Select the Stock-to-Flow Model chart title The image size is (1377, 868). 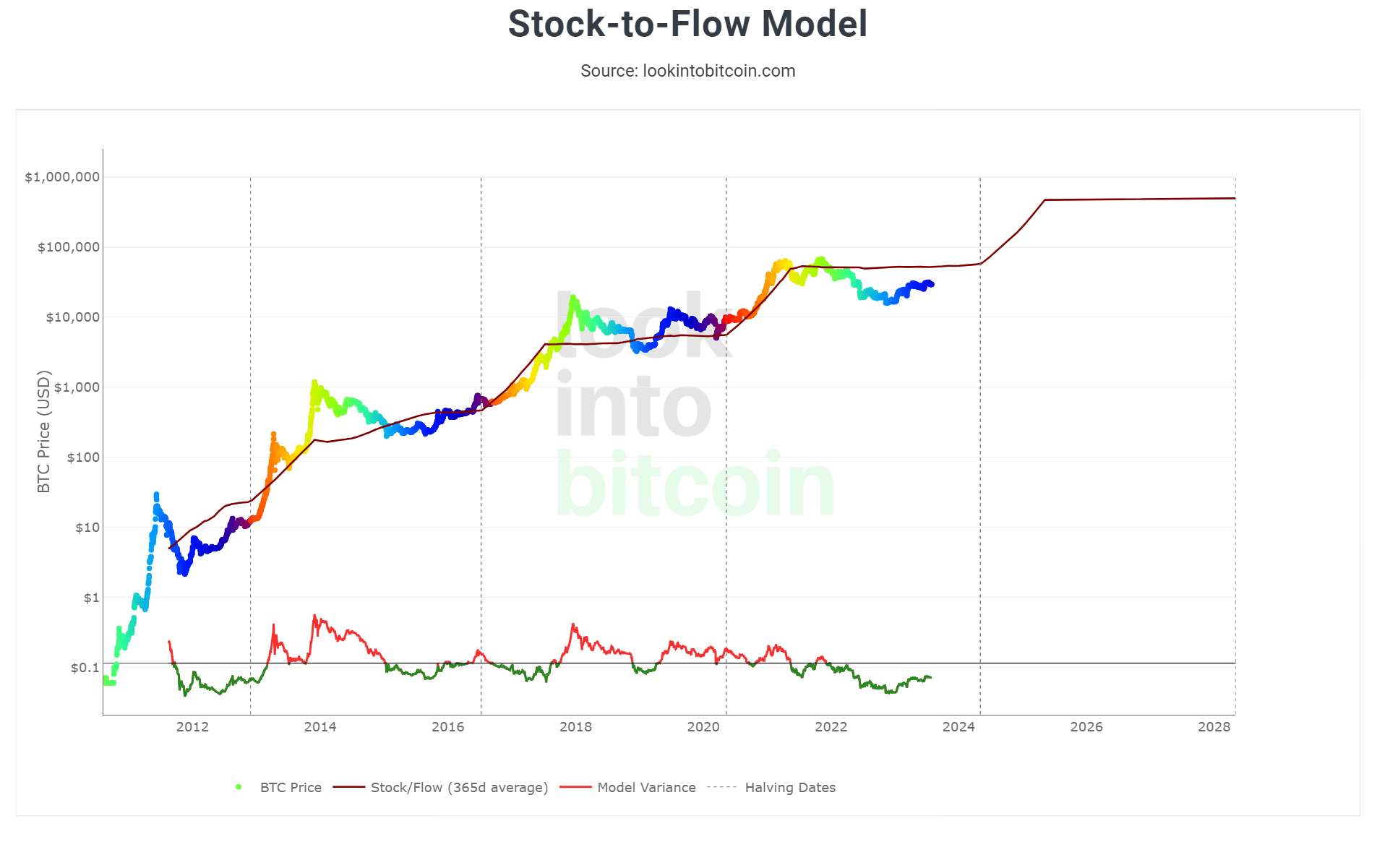click(x=687, y=24)
